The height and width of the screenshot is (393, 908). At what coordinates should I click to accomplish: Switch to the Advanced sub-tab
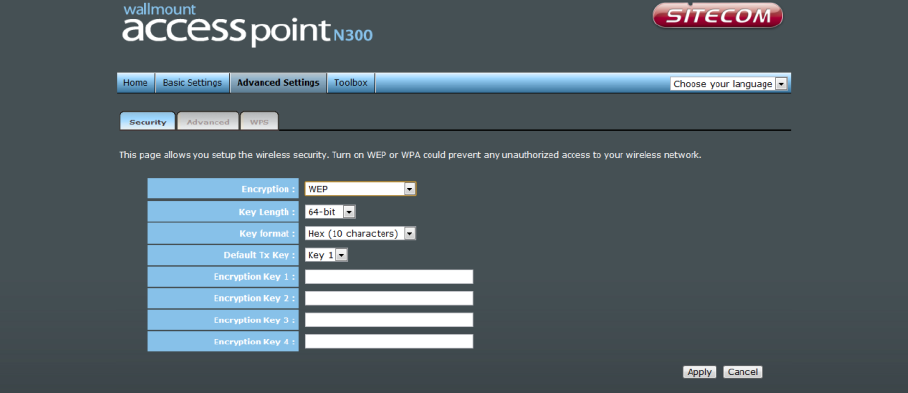pos(208,122)
